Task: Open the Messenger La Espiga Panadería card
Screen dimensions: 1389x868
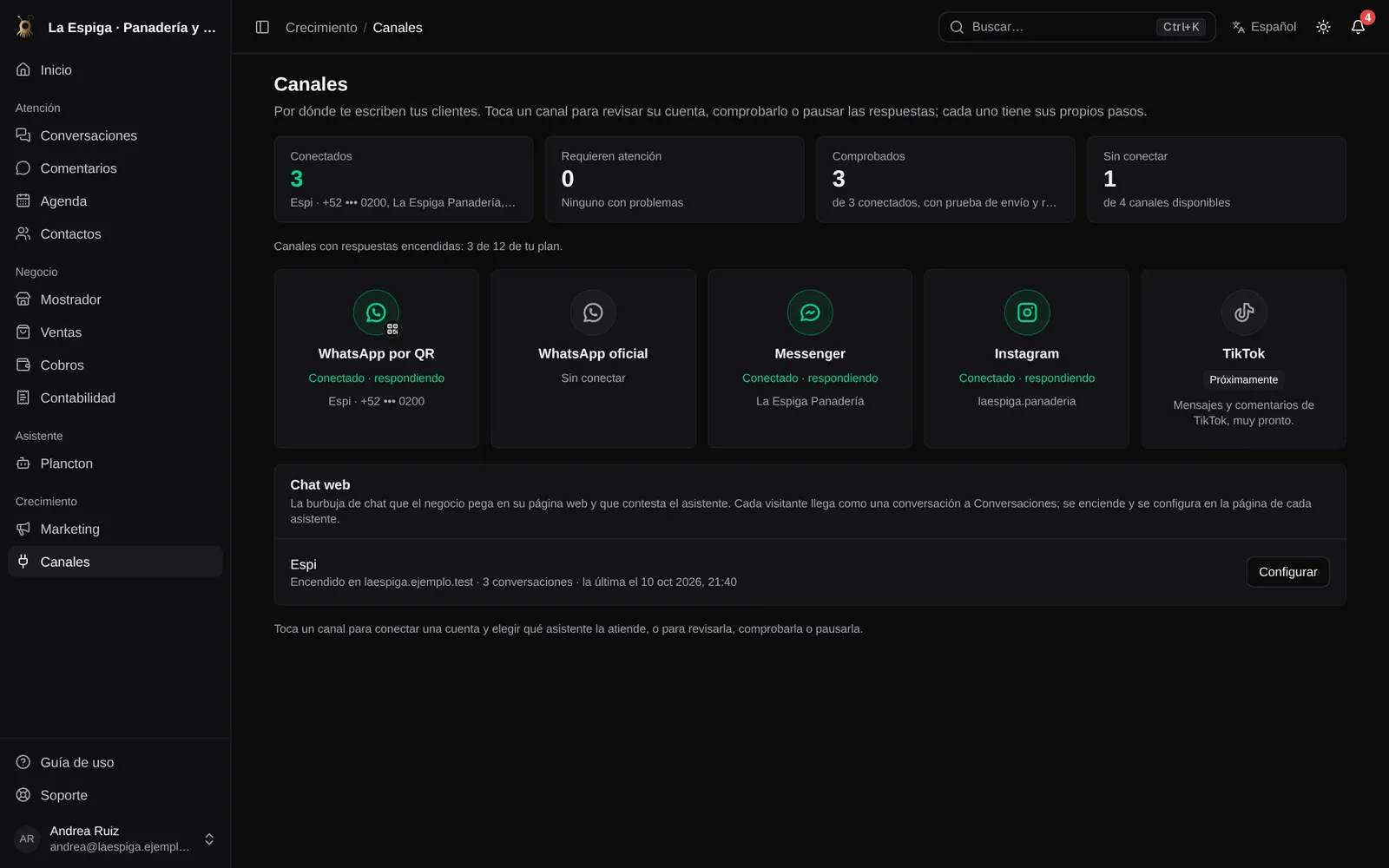Action: click(x=810, y=358)
